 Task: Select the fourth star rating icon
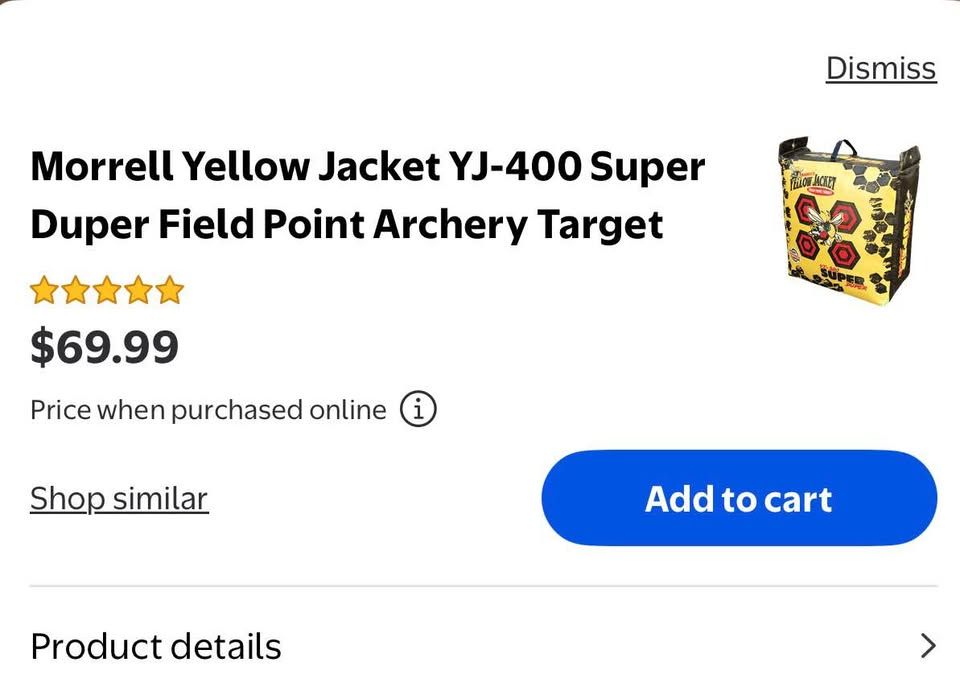click(x=136, y=289)
